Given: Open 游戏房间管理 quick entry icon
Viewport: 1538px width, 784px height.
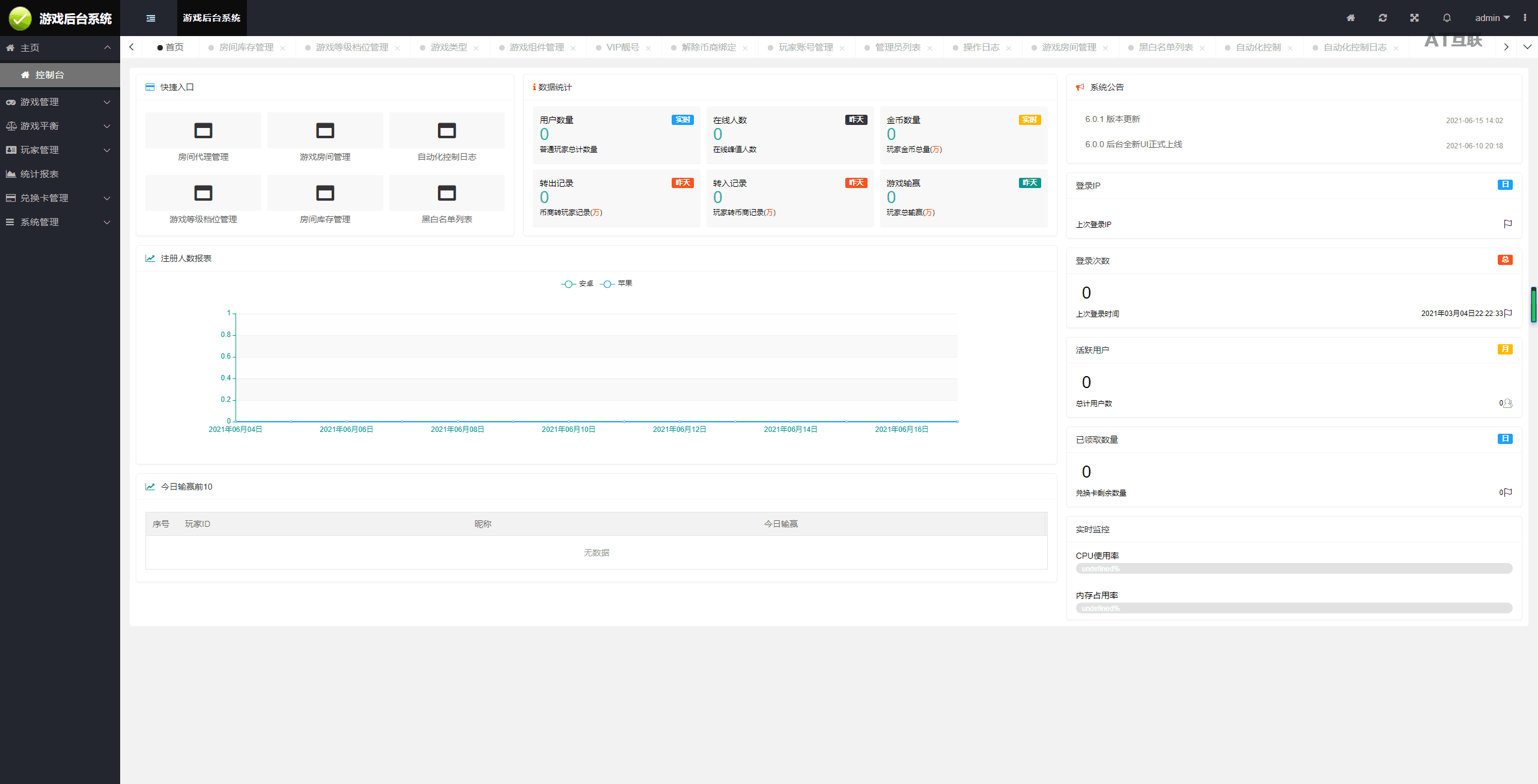Looking at the screenshot, I should click(x=325, y=130).
